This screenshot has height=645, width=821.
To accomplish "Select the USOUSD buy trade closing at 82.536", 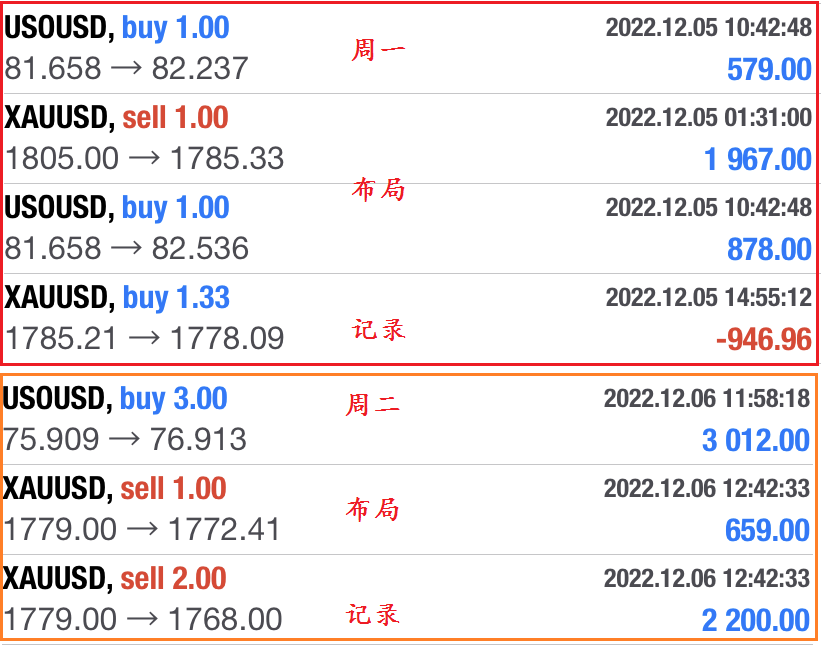I will tap(408, 229).
